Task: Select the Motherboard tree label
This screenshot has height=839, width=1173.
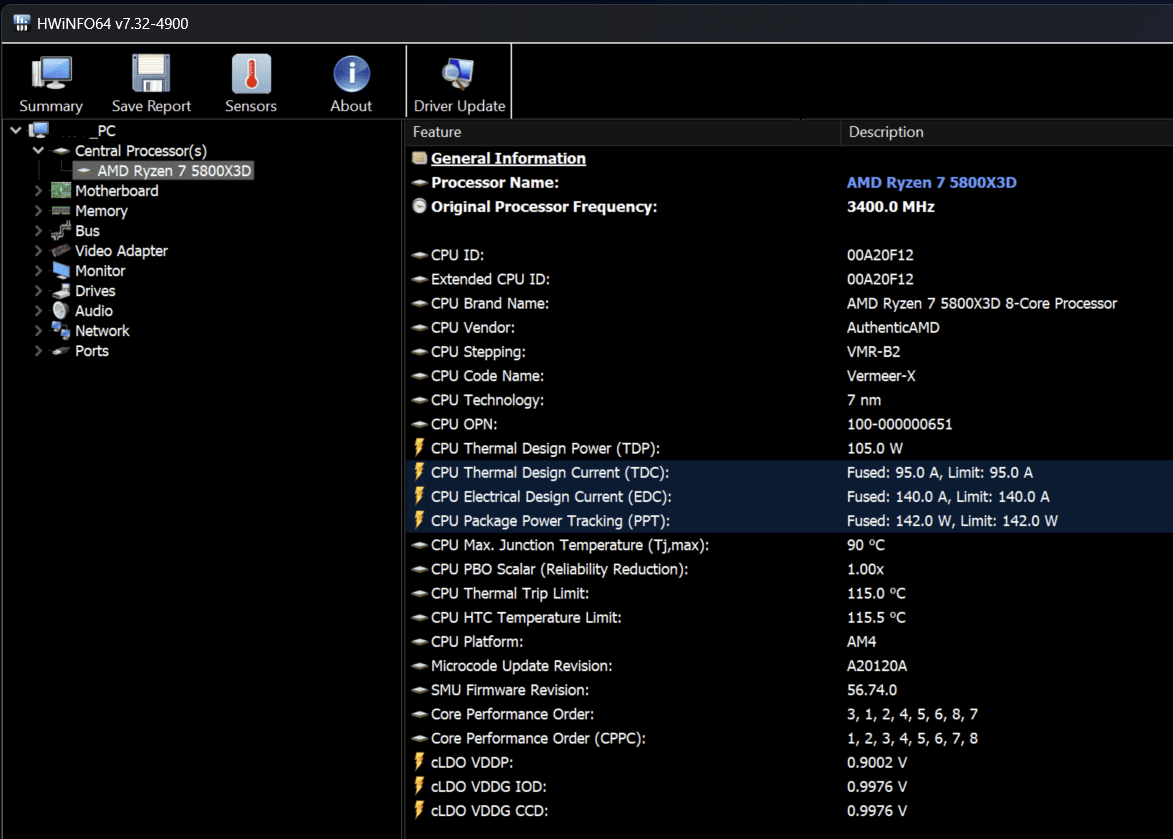Action: 117,191
